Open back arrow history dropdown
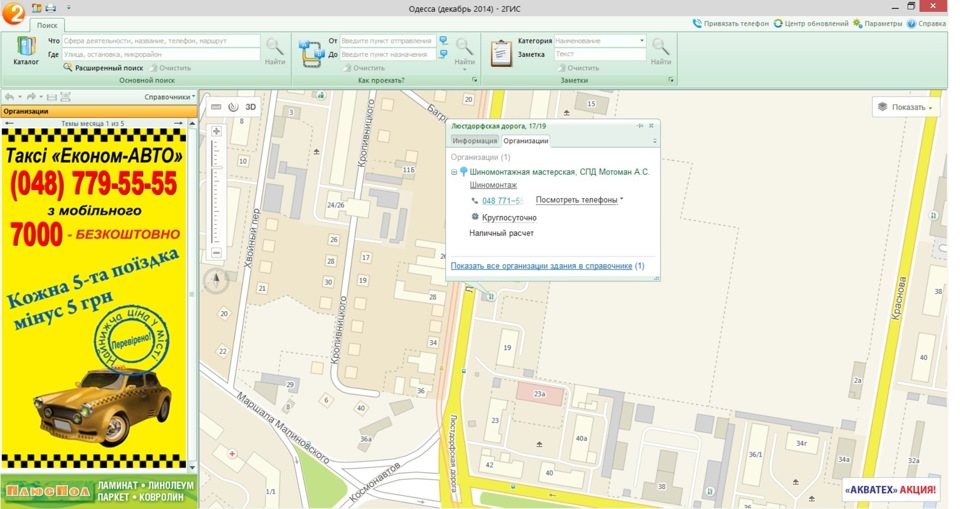The width and height of the screenshot is (960, 509). pos(20,97)
